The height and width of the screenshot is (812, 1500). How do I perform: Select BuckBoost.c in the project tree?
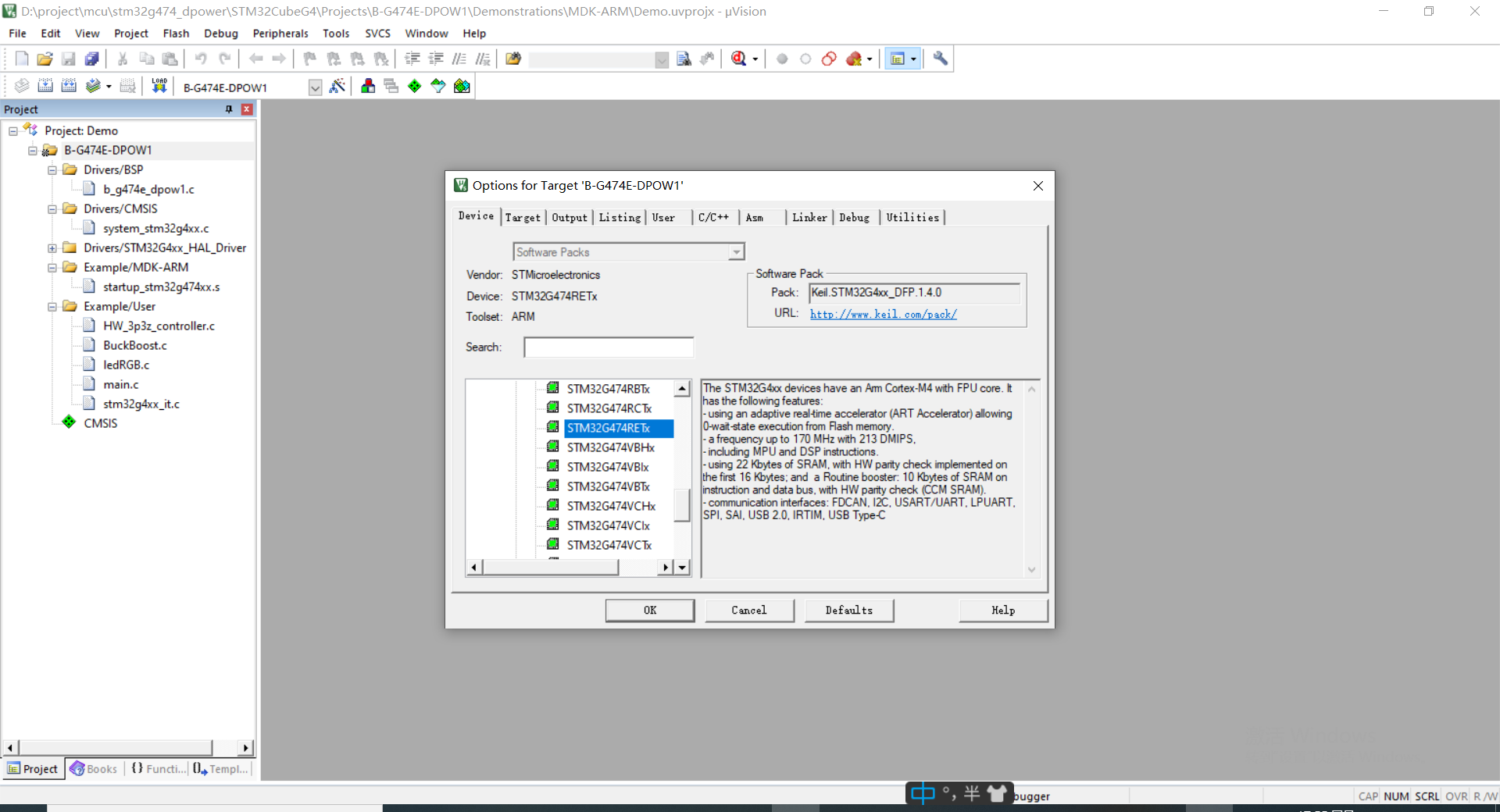tap(135, 345)
